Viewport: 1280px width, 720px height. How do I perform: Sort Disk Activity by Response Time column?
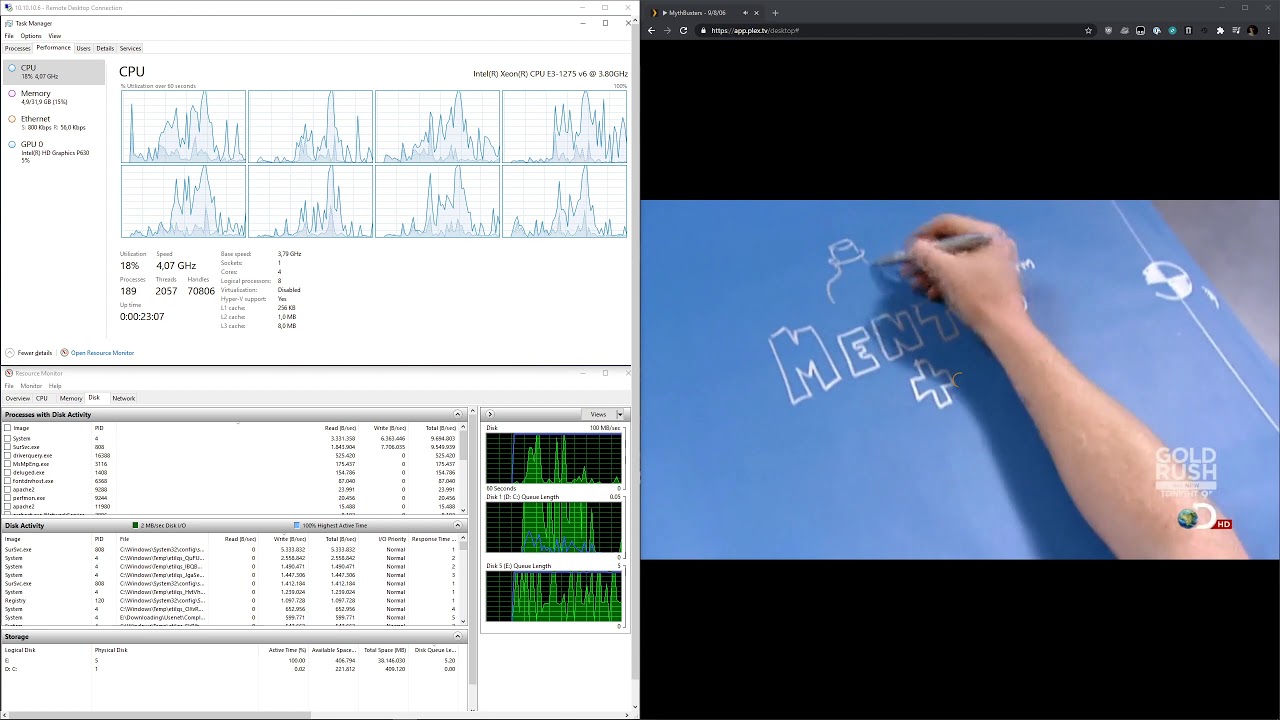(433, 539)
